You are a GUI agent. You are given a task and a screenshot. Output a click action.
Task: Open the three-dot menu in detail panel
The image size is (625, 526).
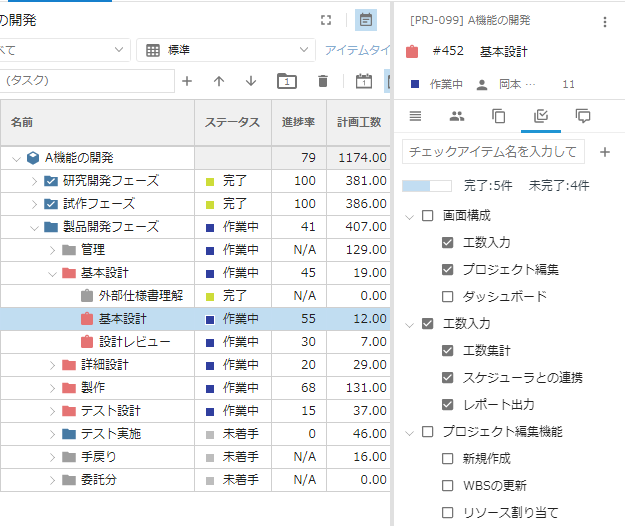pos(604,21)
